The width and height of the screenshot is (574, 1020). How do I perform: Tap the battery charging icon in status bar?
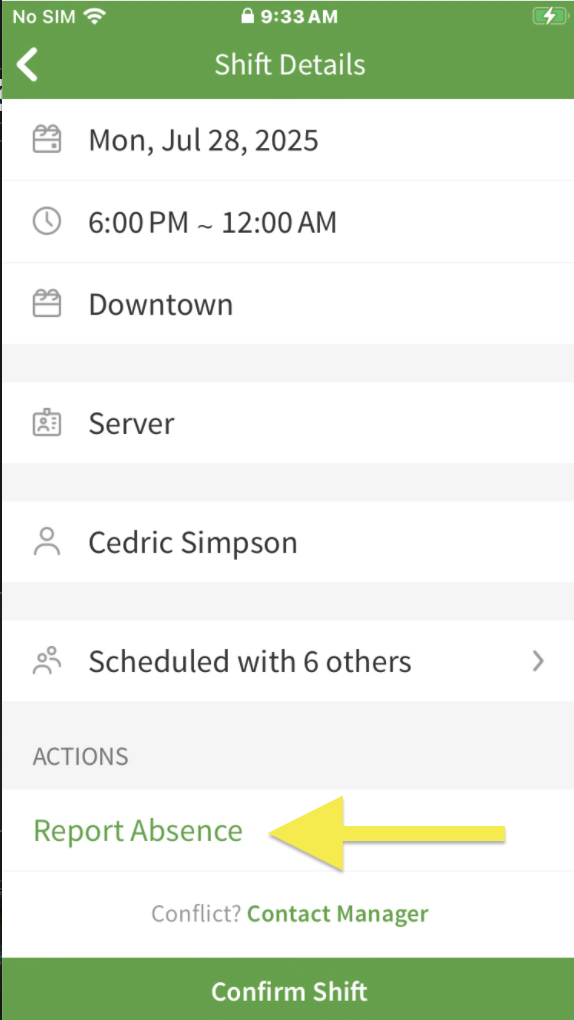550,16
